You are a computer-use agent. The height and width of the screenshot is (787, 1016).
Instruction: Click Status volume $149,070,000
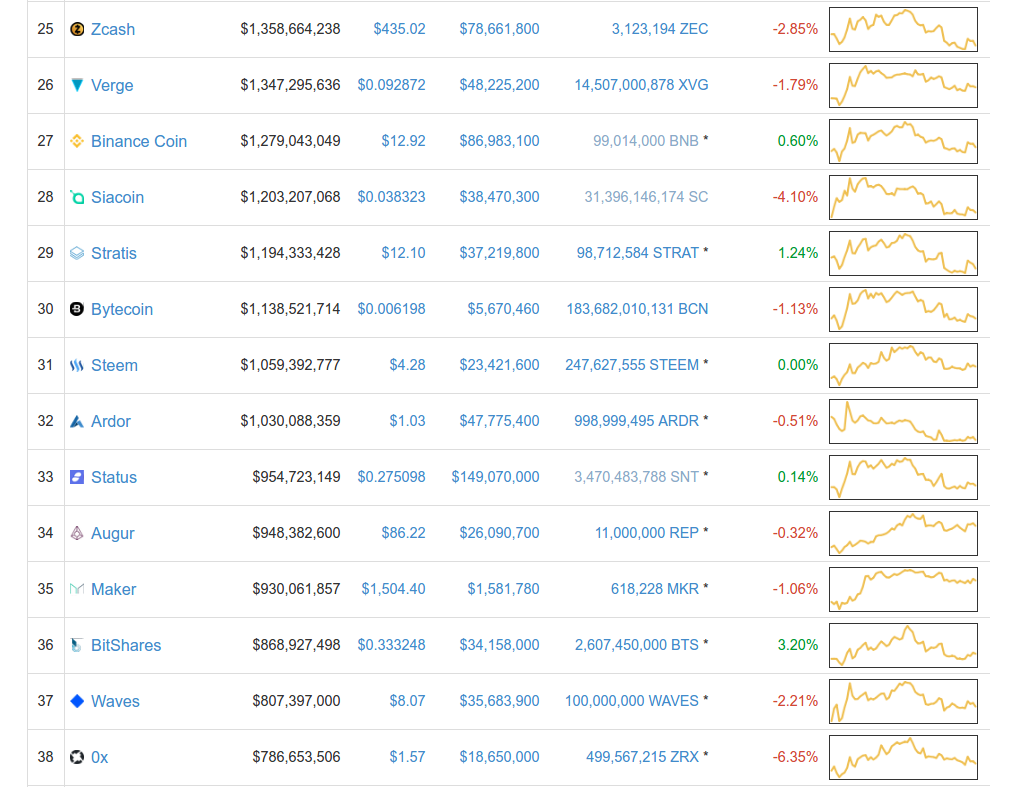(495, 477)
